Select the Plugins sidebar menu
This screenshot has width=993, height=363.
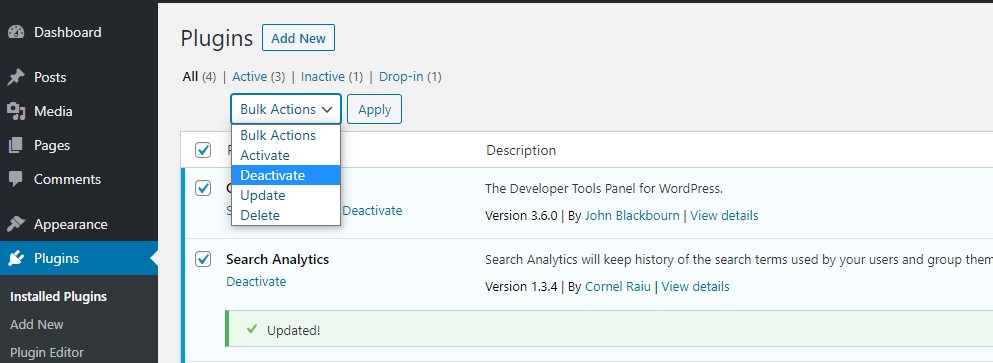click(79, 258)
